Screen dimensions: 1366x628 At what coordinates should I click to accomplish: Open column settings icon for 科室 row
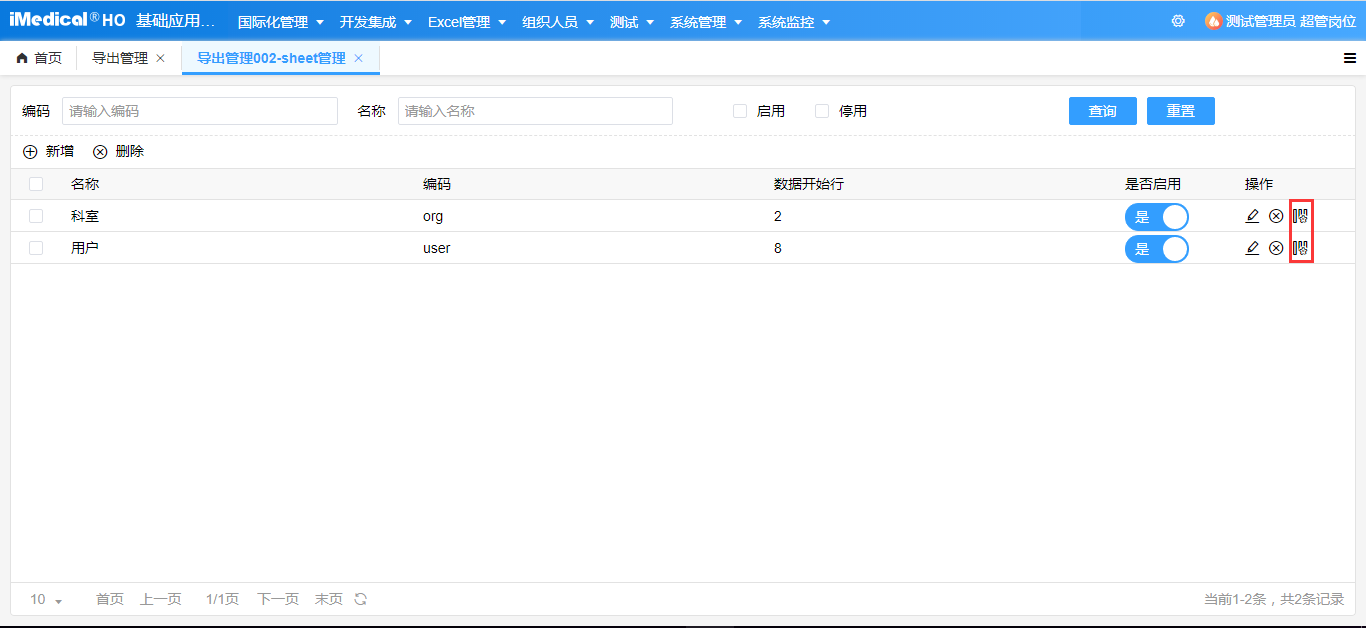click(1300, 216)
